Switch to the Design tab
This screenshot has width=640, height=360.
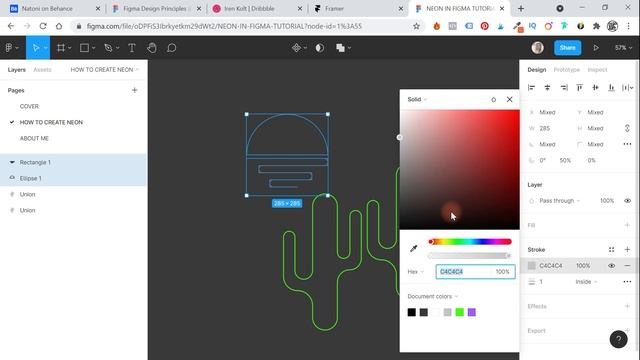pyautogui.click(x=537, y=70)
